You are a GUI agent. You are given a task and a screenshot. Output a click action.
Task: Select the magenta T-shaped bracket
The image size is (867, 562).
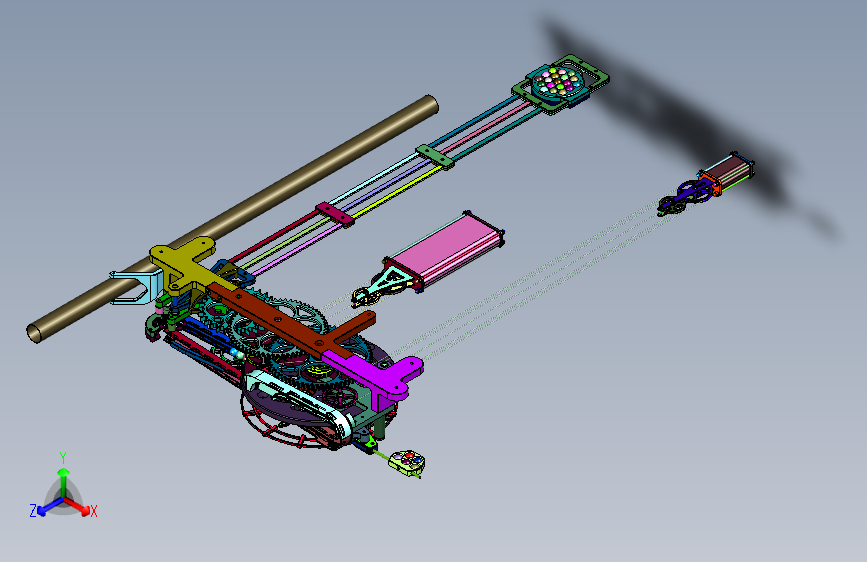click(x=380, y=375)
